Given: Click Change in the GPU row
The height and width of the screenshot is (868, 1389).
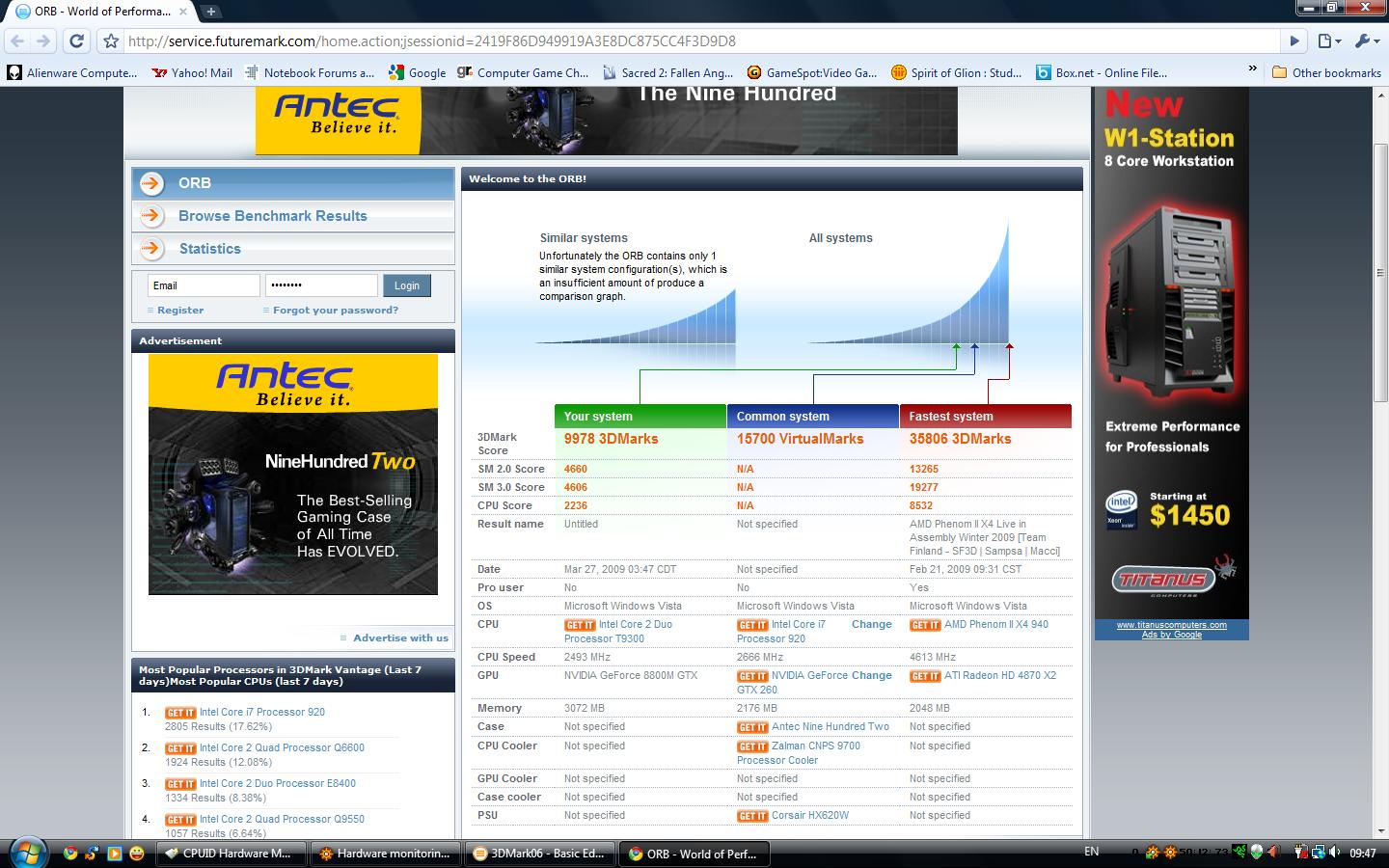Looking at the screenshot, I should (x=872, y=676).
